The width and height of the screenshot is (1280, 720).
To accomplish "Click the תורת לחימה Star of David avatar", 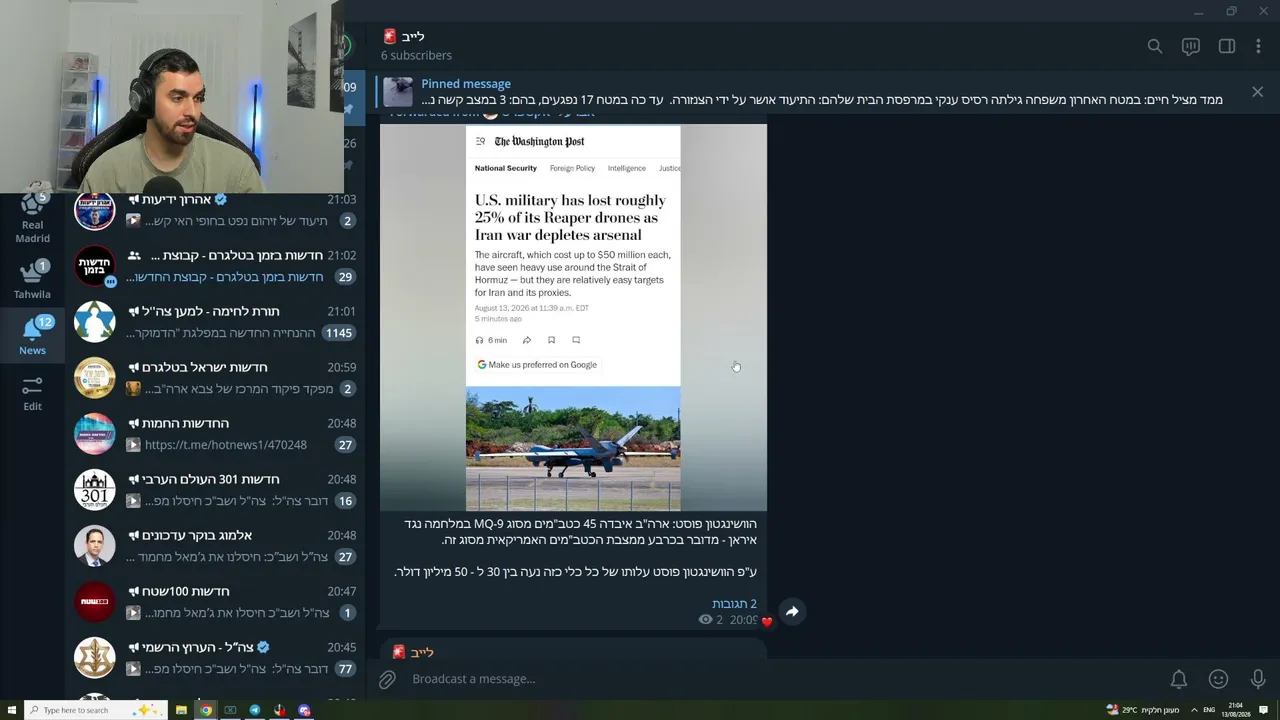I will pyautogui.click(x=95, y=322).
